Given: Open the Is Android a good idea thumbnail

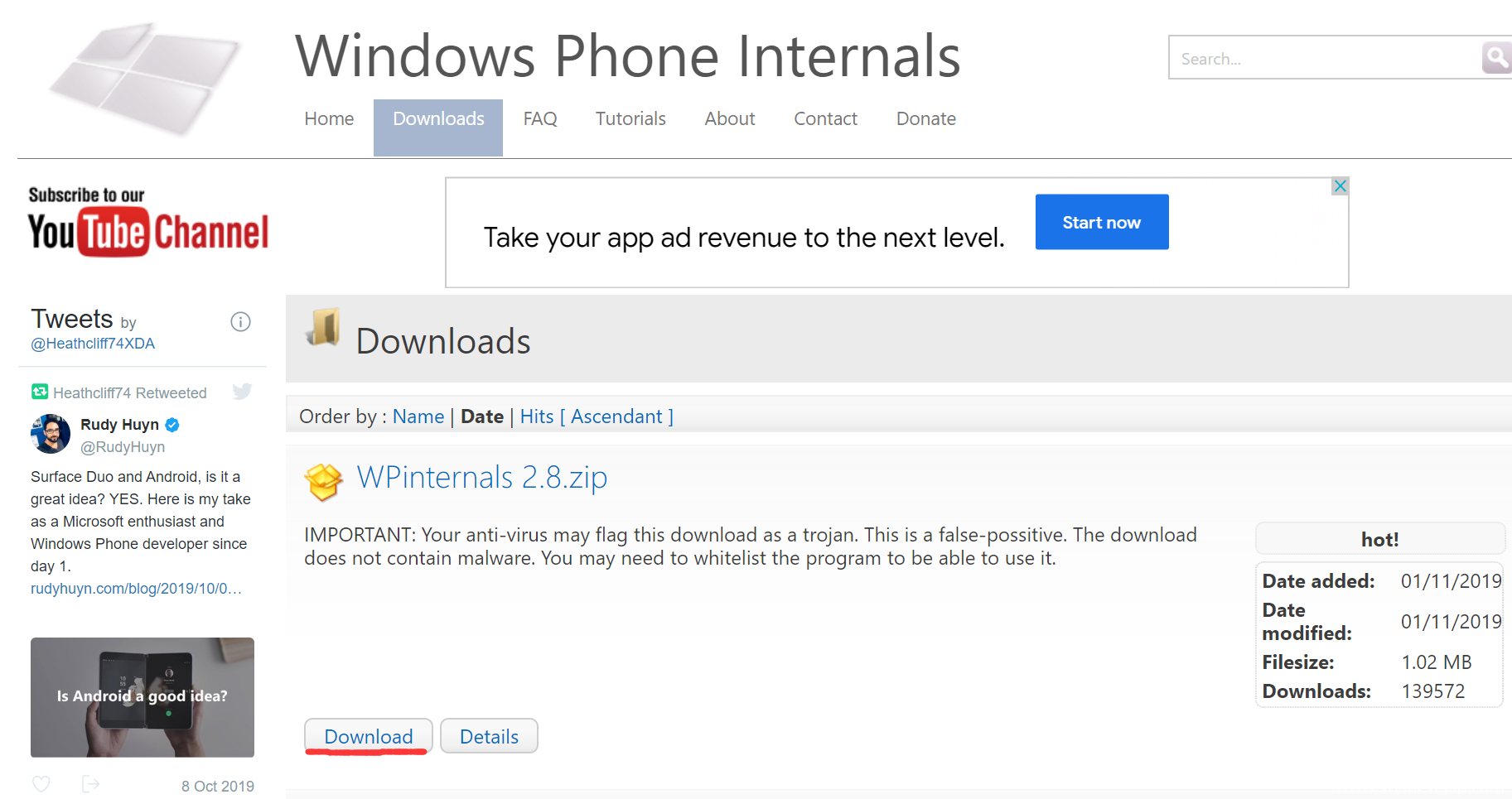Looking at the screenshot, I should 143,697.
